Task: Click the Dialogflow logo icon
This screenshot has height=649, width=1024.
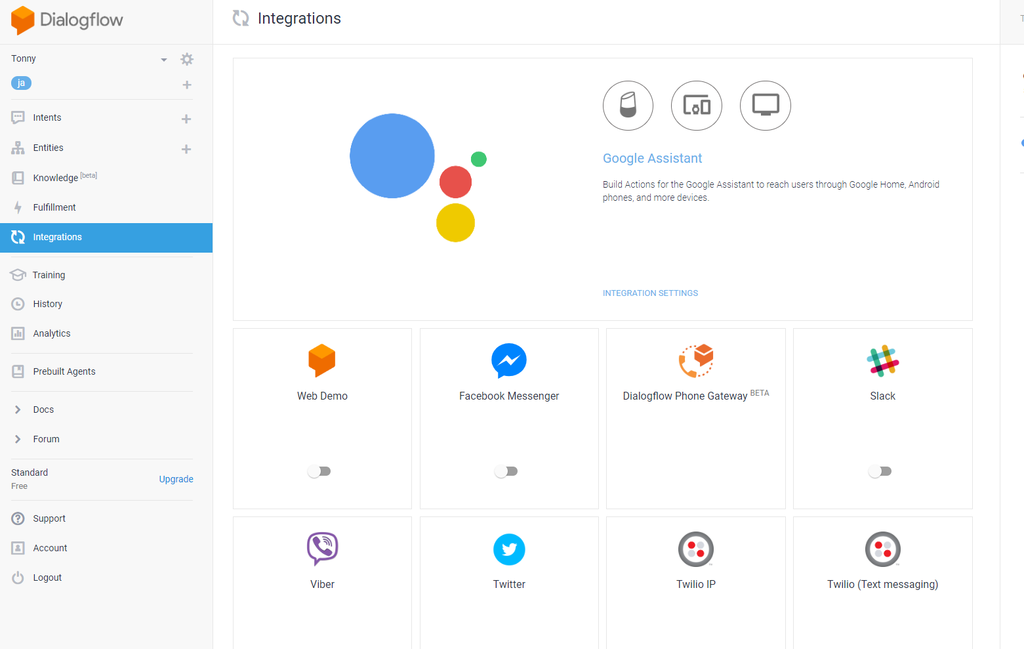Action: pyautogui.click(x=23, y=20)
